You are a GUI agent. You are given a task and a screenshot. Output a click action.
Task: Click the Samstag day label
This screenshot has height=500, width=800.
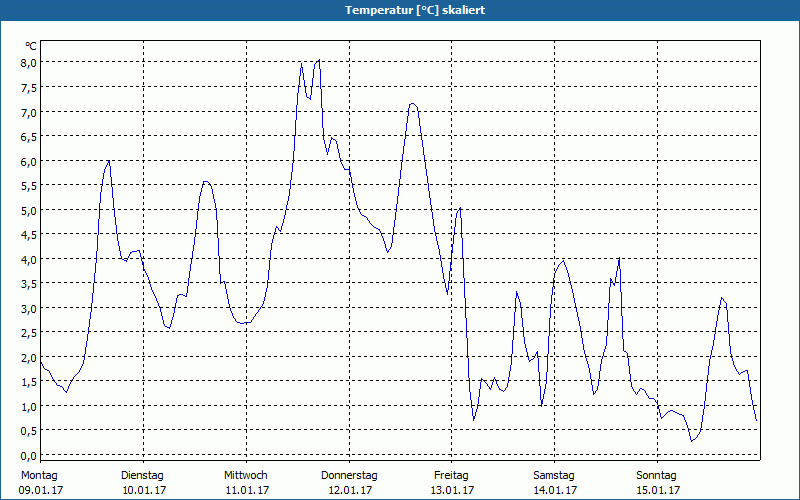(x=554, y=475)
